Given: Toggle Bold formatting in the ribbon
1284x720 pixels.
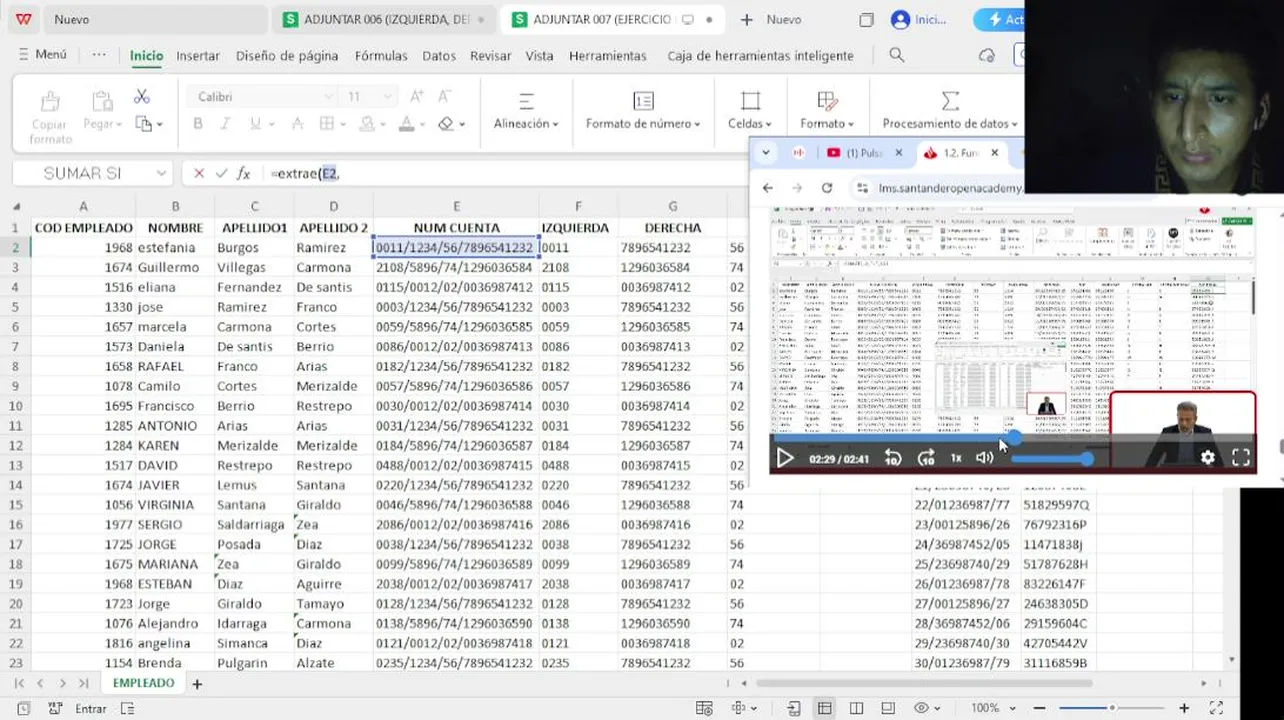Looking at the screenshot, I should 198,124.
